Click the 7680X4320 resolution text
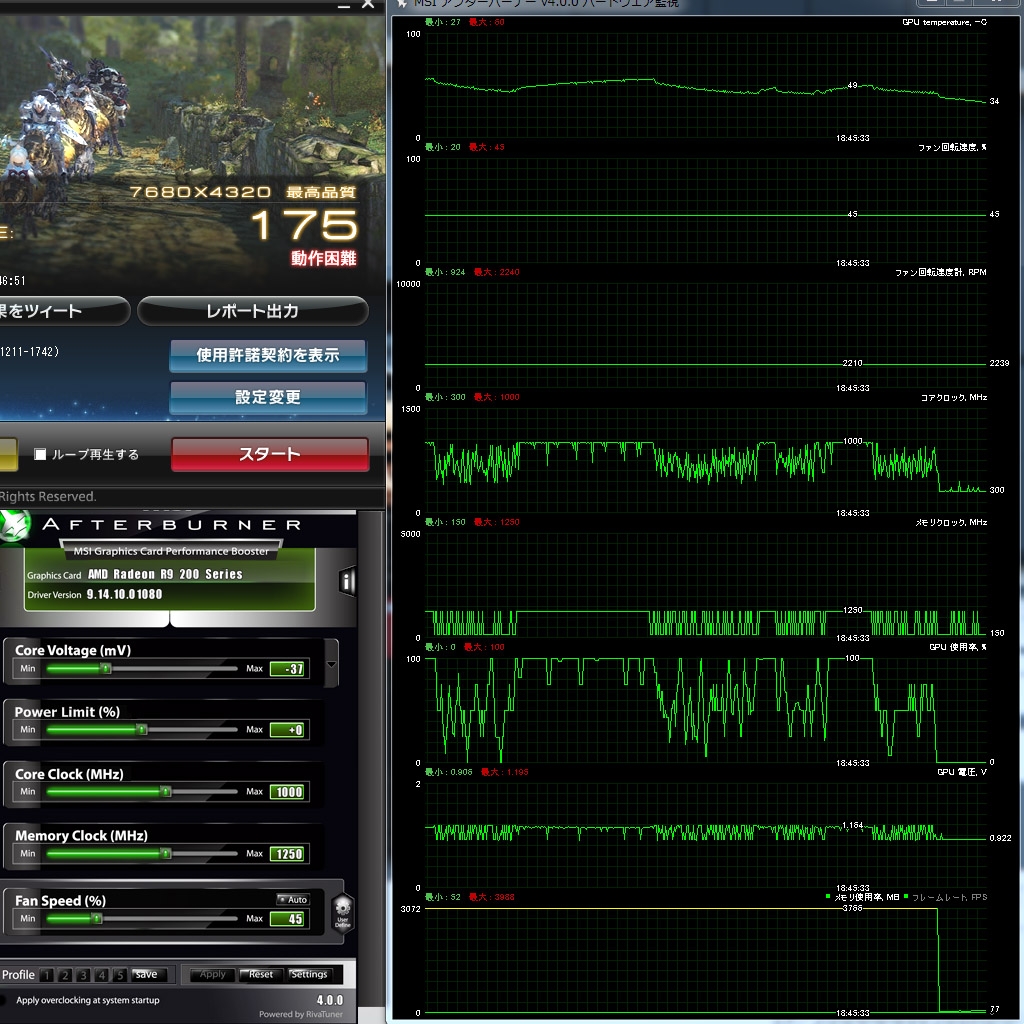The image size is (1024, 1024). (x=200, y=192)
